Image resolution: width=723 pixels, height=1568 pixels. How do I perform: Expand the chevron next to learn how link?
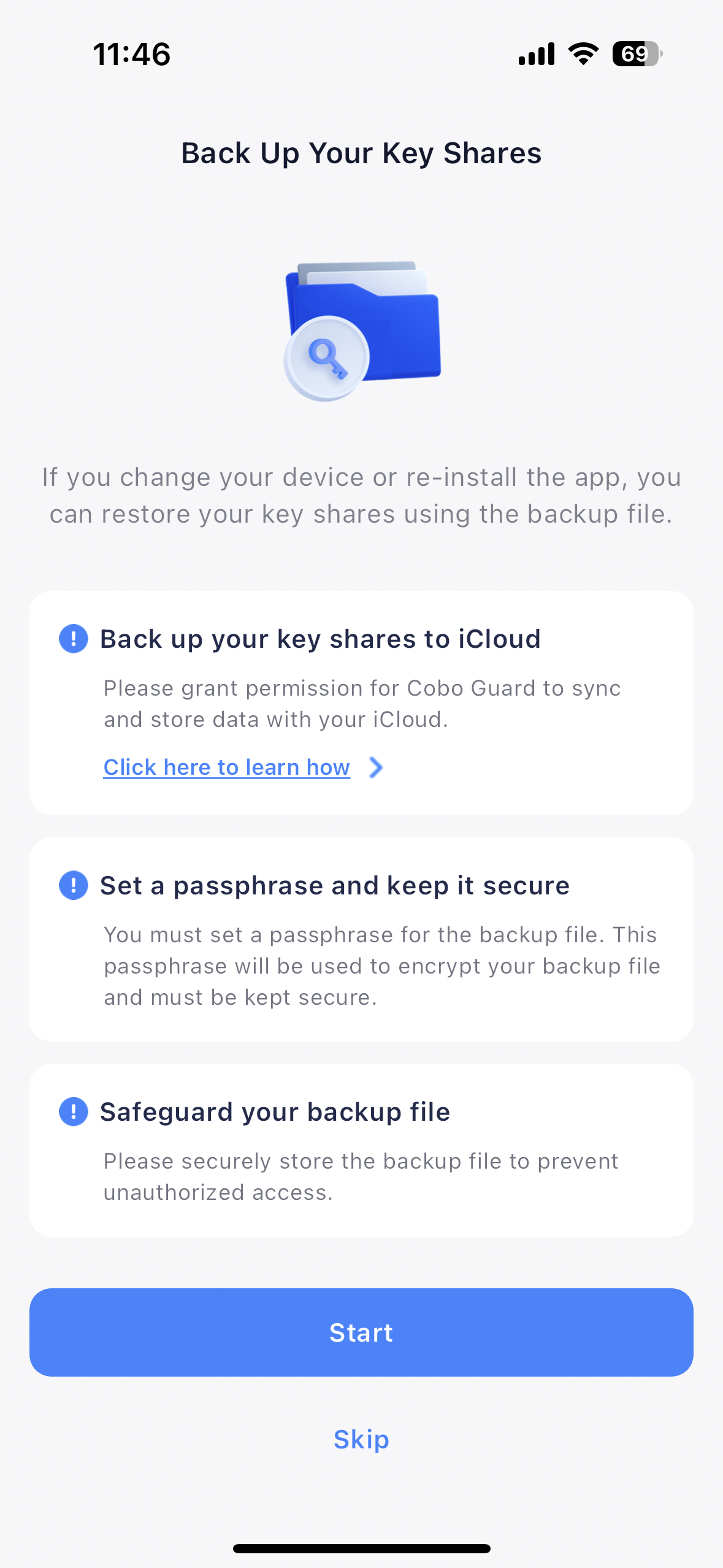(x=377, y=767)
